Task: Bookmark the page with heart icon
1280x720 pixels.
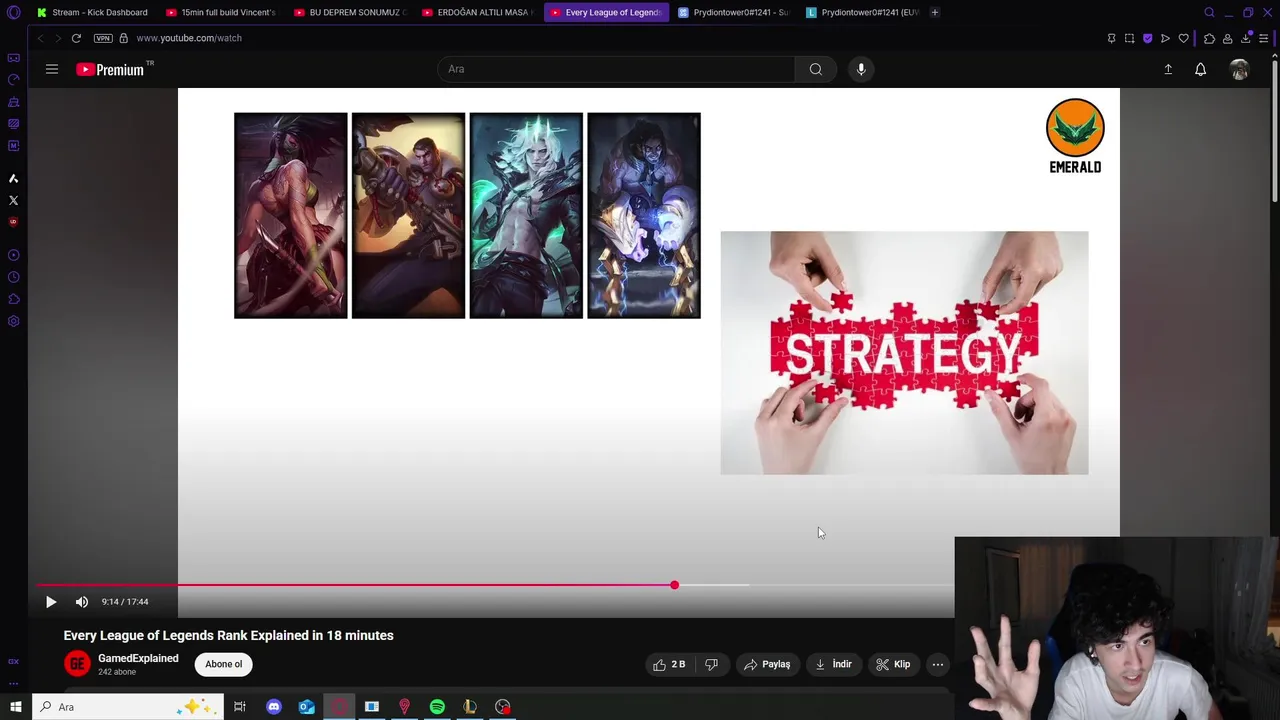Action: tap(1183, 38)
